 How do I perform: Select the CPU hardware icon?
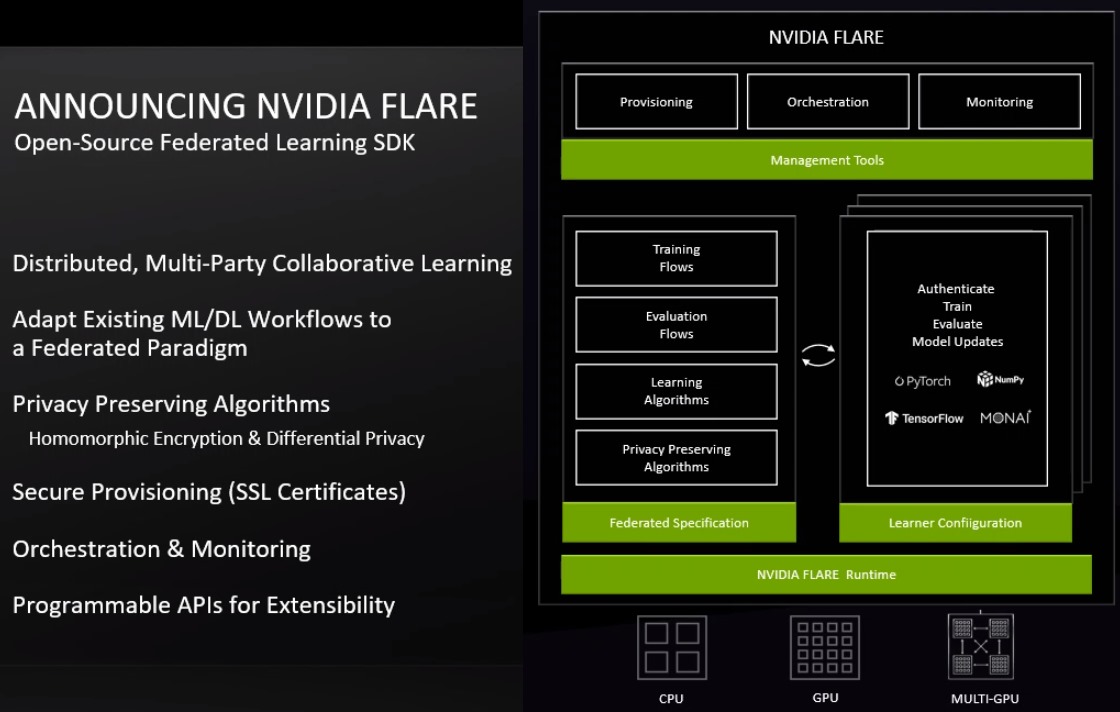coord(671,646)
